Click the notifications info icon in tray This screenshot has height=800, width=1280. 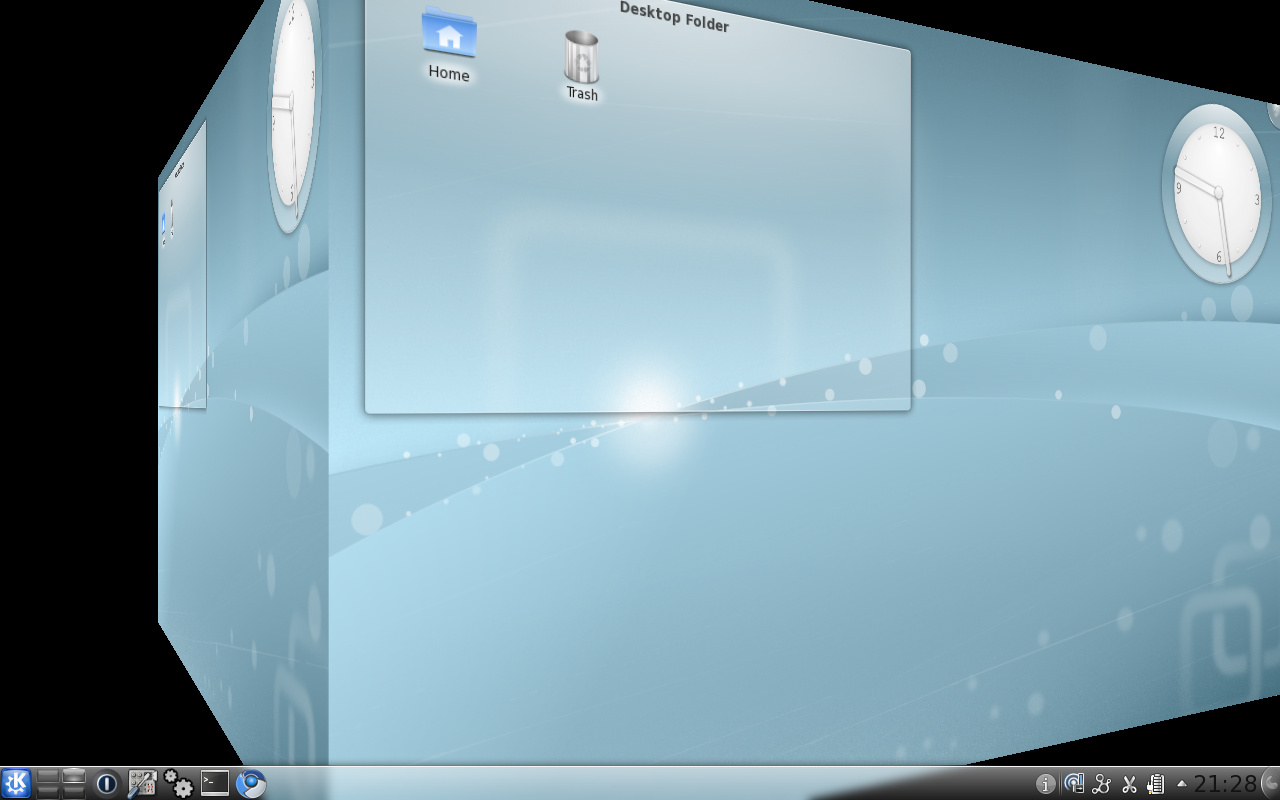coord(1046,784)
